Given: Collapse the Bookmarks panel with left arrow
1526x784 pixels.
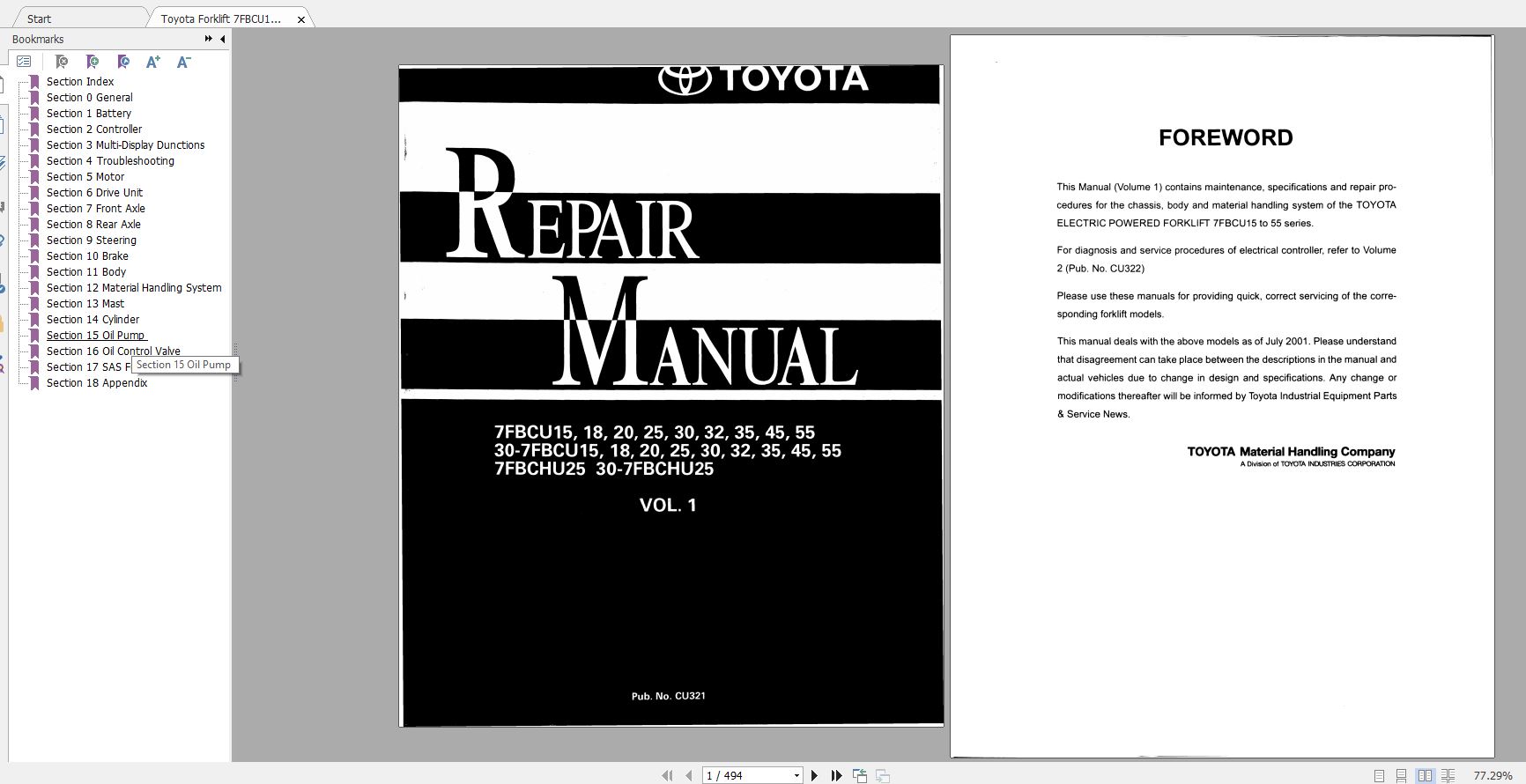Looking at the screenshot, I should (222, 39).
